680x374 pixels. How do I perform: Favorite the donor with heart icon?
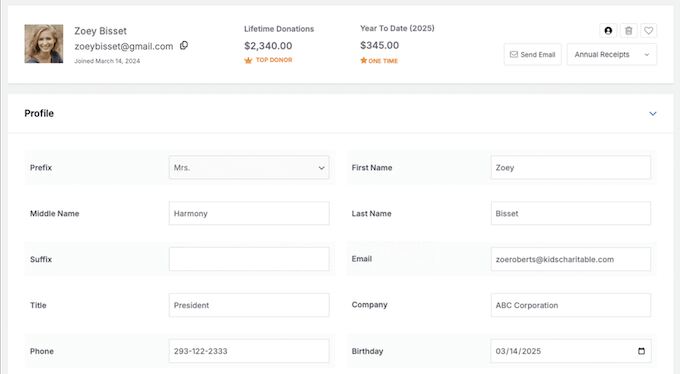648,30
